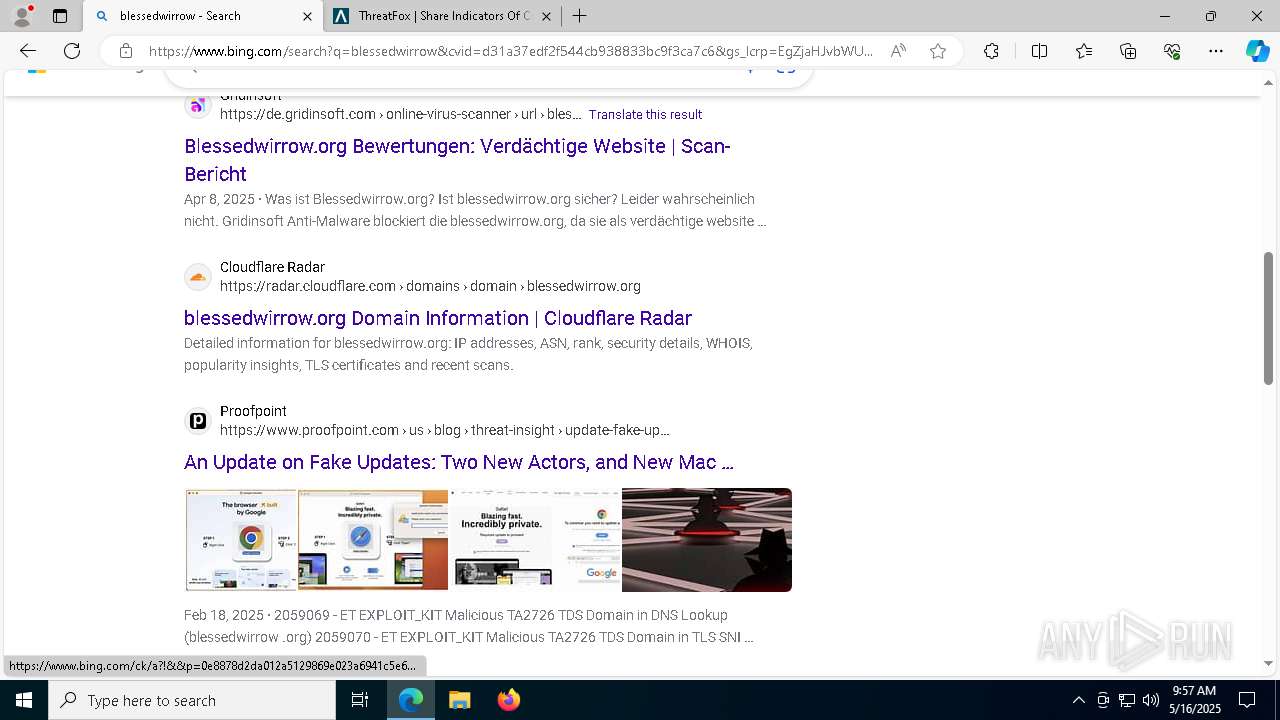
Task: Open the Safari compass update thumbnail
Action: pyautogui.click(x=373, y=540)
